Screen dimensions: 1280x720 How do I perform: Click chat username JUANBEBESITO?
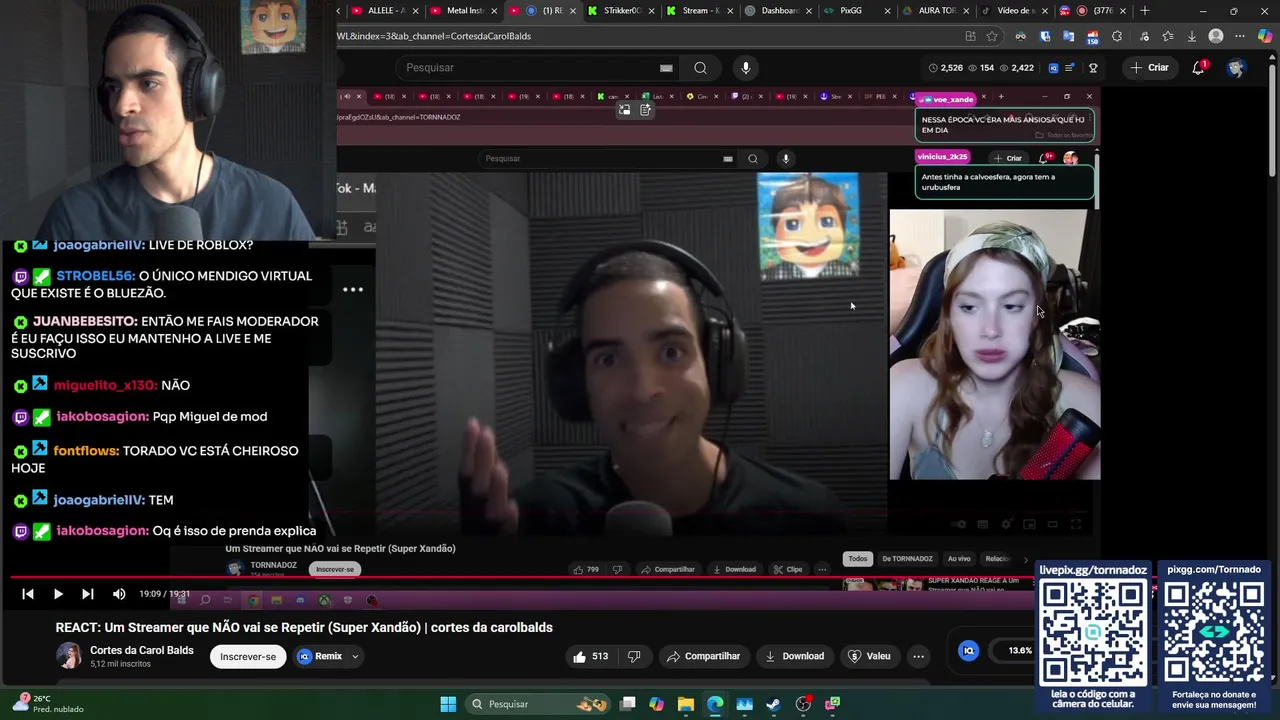(x=85, y=322)
